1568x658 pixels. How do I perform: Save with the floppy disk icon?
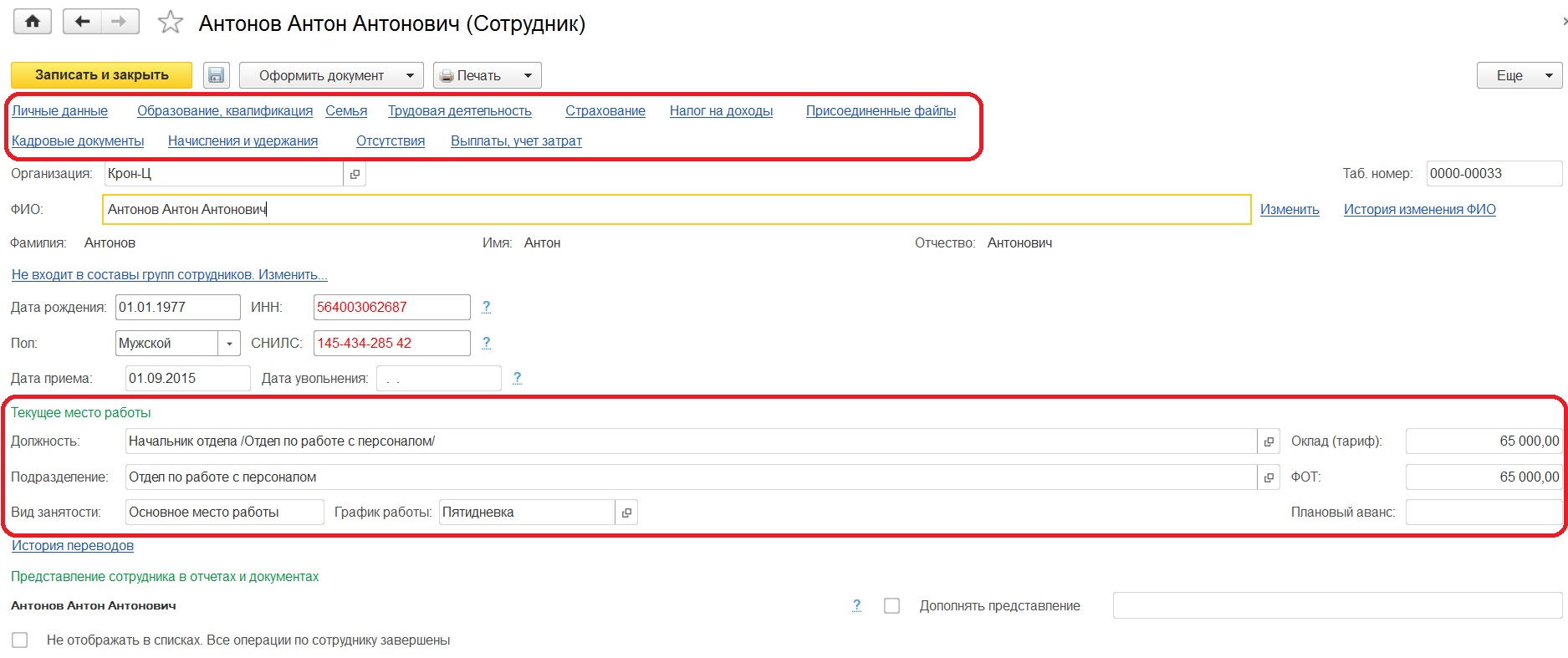[217, 75]
